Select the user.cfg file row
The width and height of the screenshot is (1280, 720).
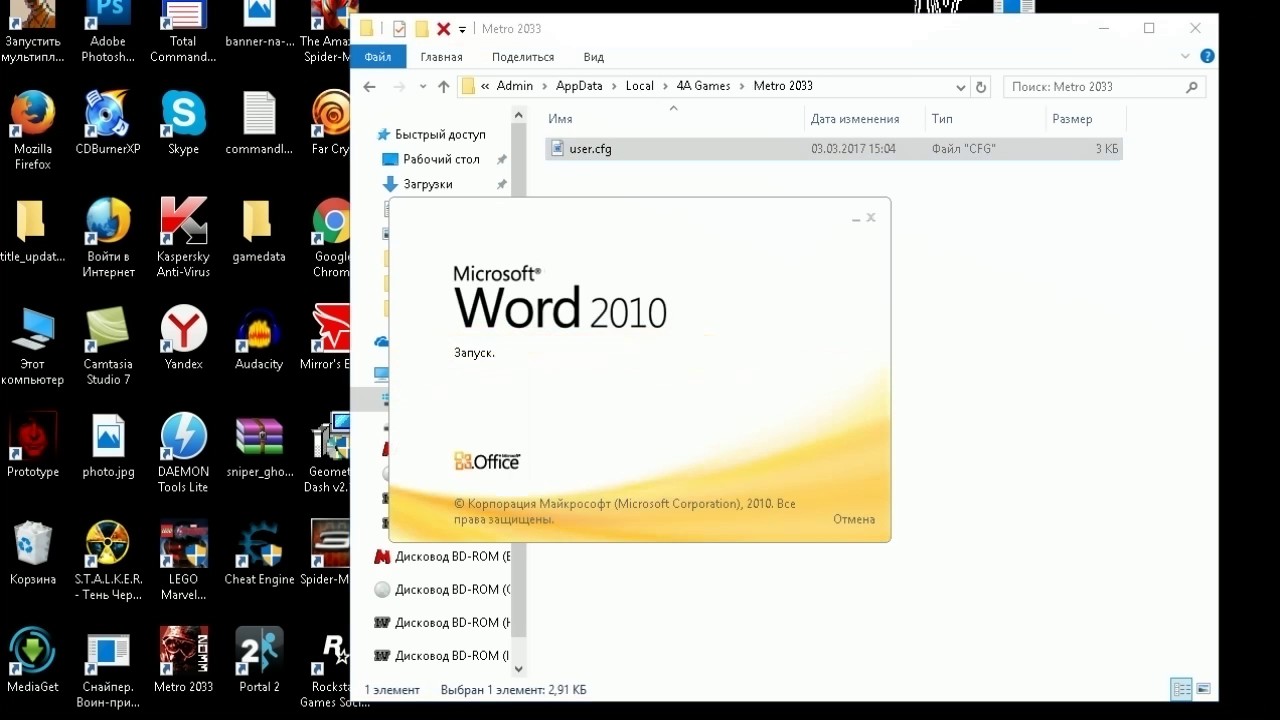click(834, 149)
